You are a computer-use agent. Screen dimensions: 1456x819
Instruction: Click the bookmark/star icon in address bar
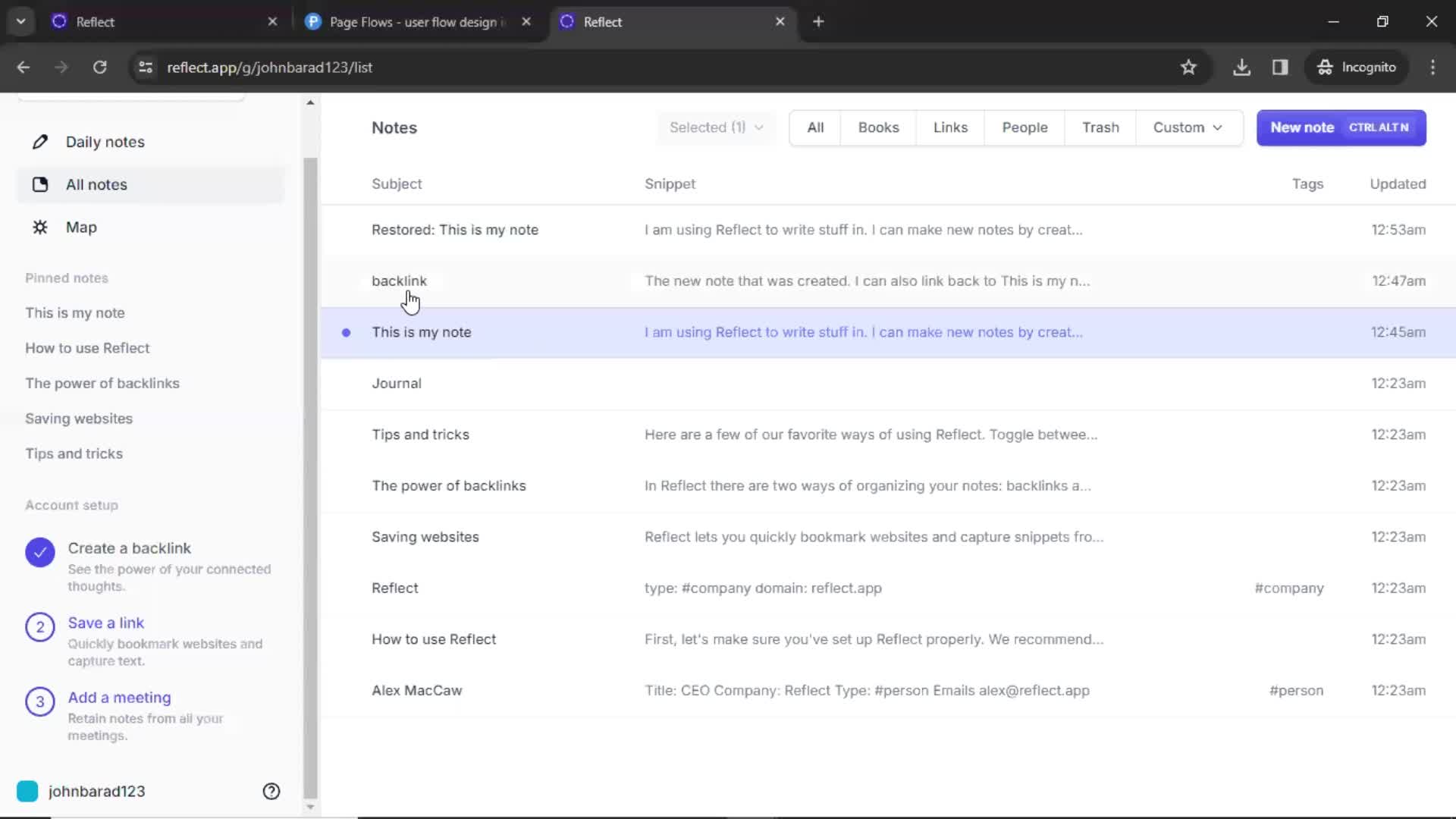coord(1190,67)
